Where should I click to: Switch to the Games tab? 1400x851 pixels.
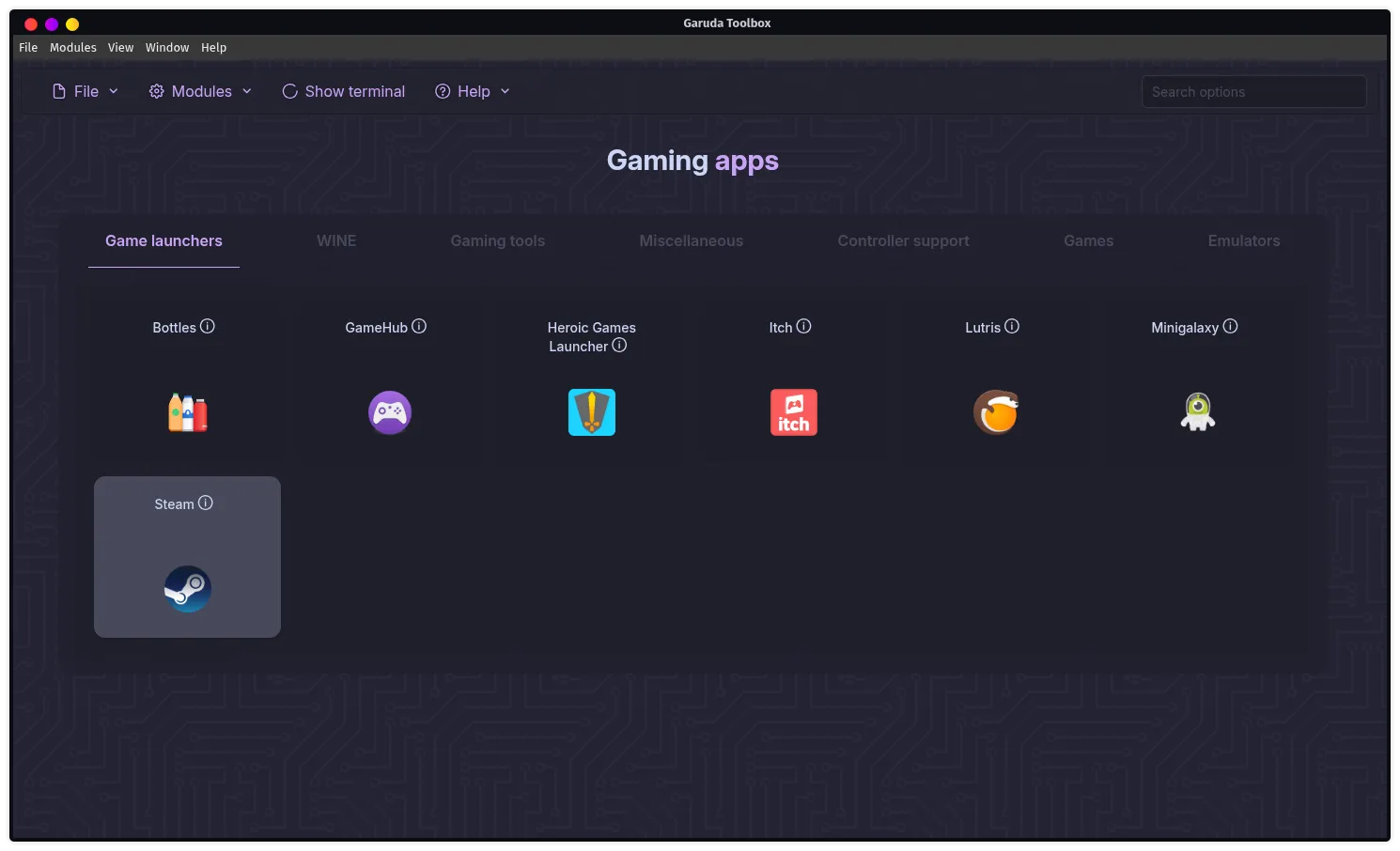pos(1089,240)
